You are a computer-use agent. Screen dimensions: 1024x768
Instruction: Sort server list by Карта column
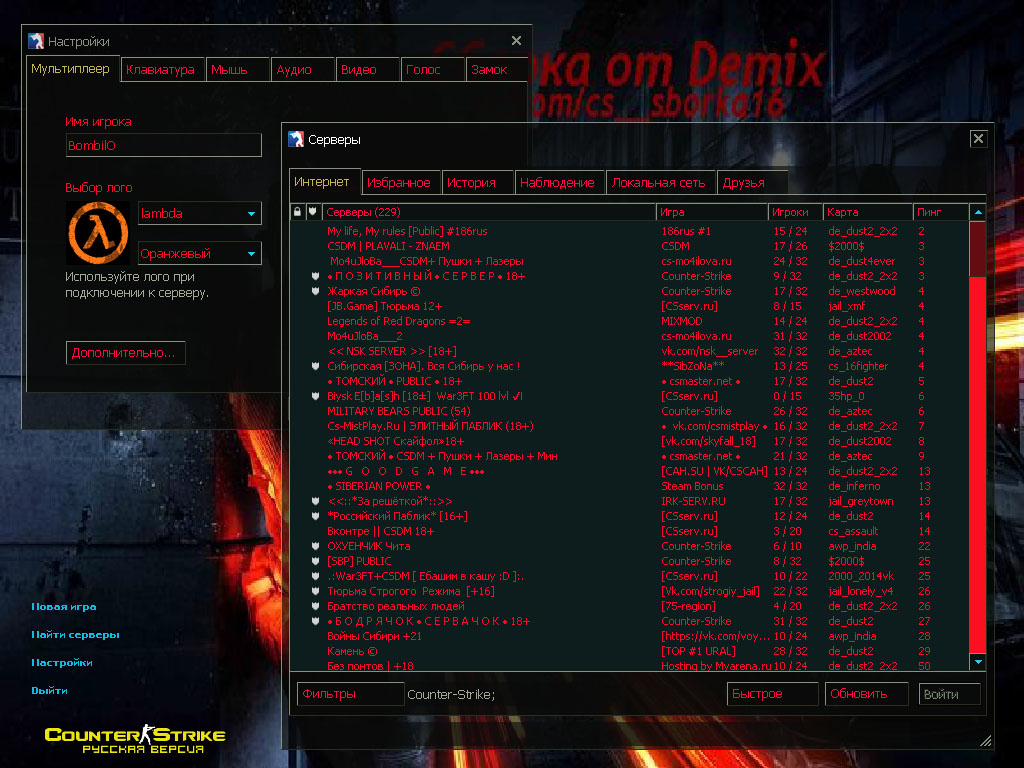point(868,212)
